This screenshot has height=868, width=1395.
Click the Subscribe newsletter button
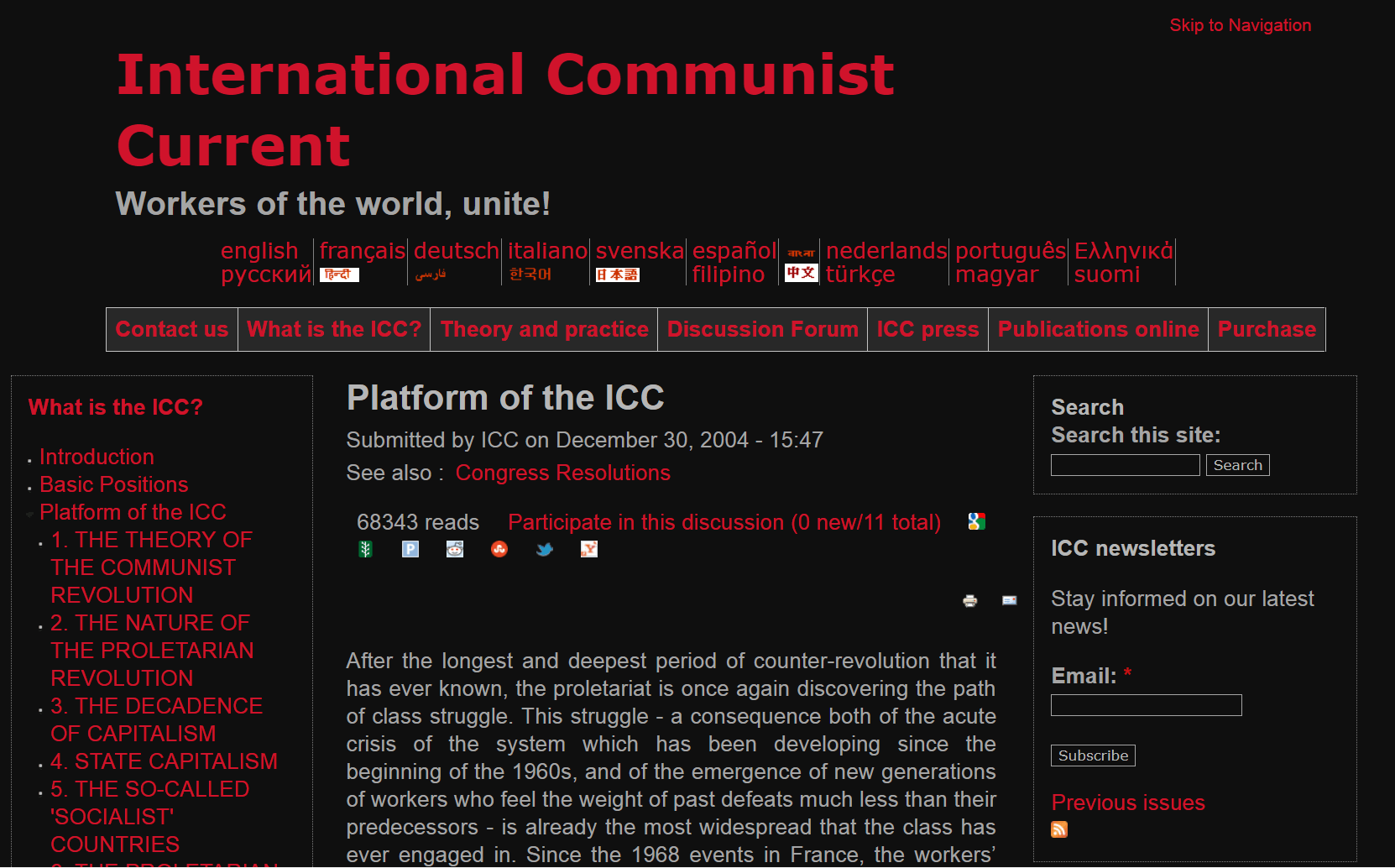(1093, 756)
